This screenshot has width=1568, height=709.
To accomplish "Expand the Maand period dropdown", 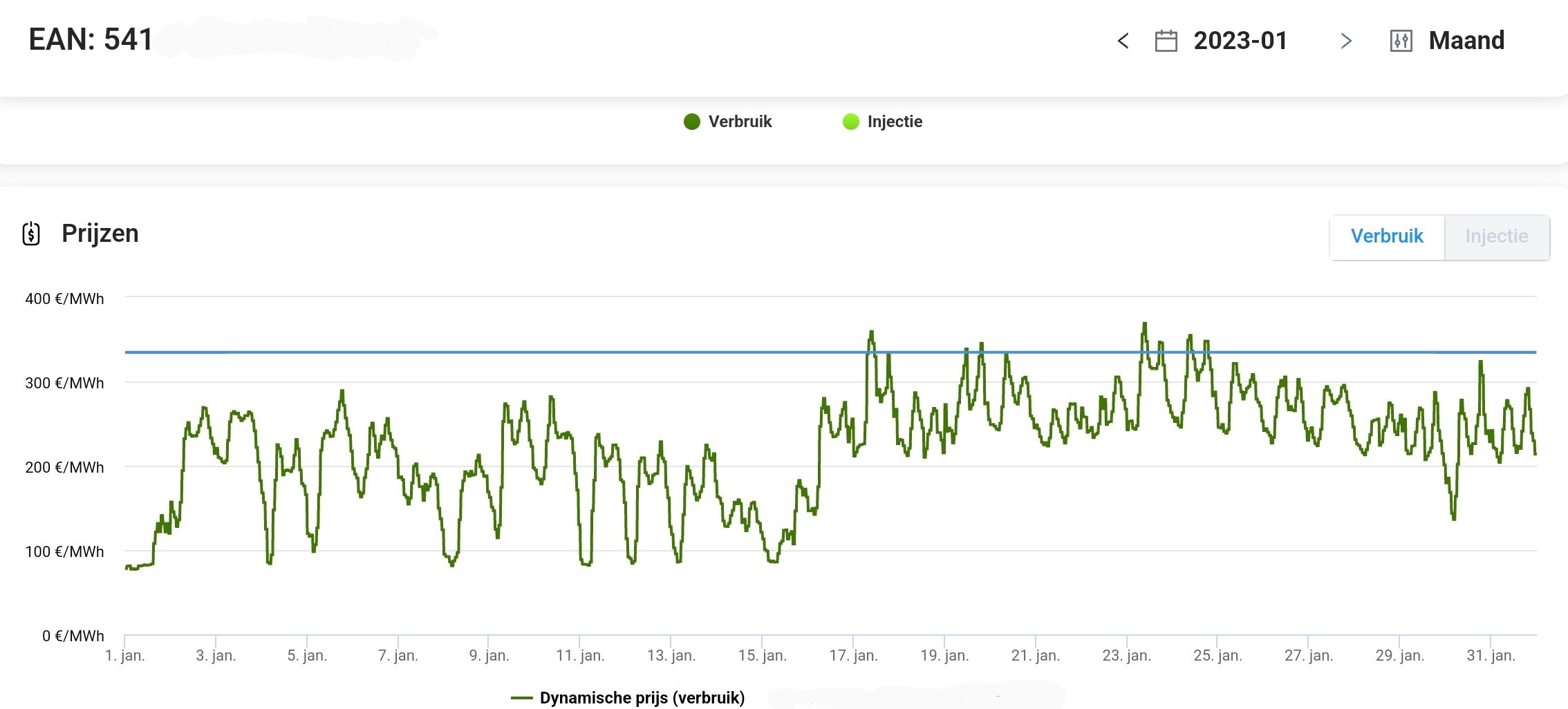I will (x=1466, y=41).
